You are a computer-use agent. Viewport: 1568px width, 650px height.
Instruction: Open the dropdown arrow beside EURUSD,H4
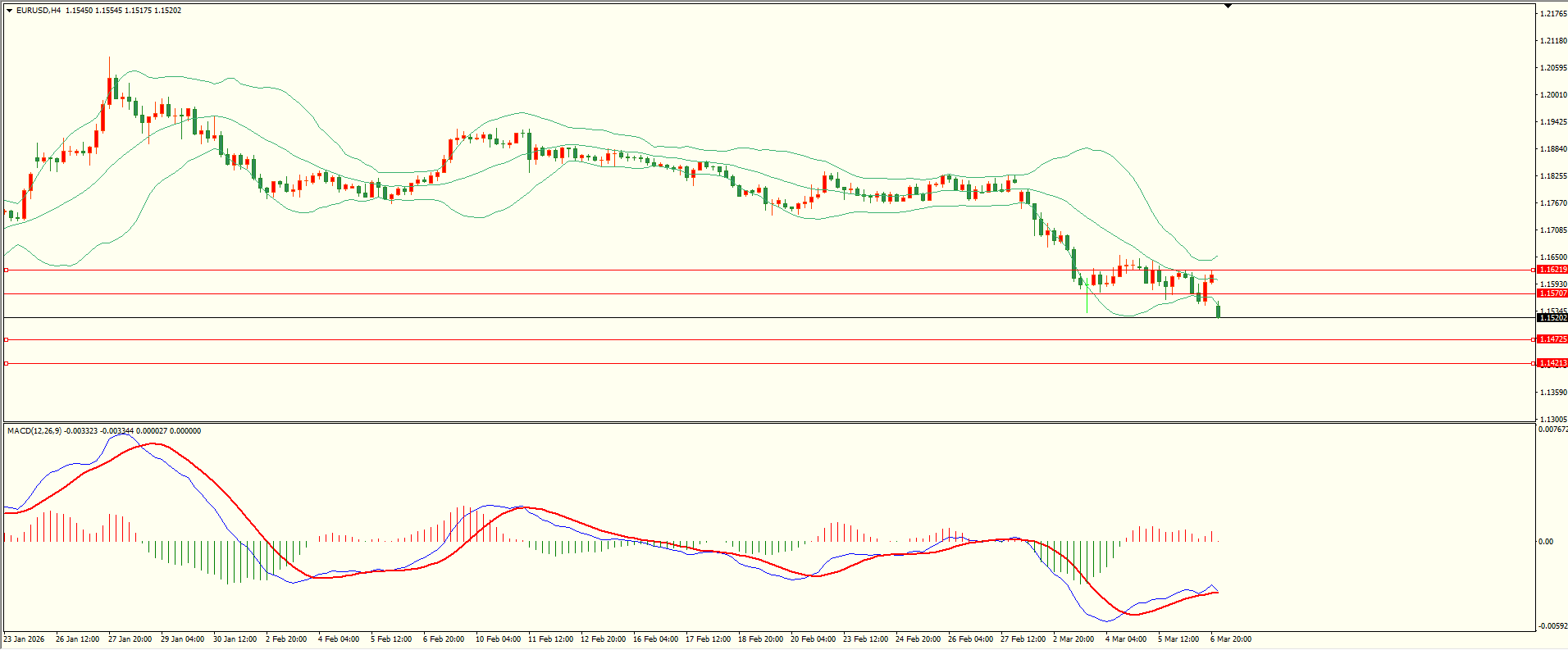coord(10,11)
